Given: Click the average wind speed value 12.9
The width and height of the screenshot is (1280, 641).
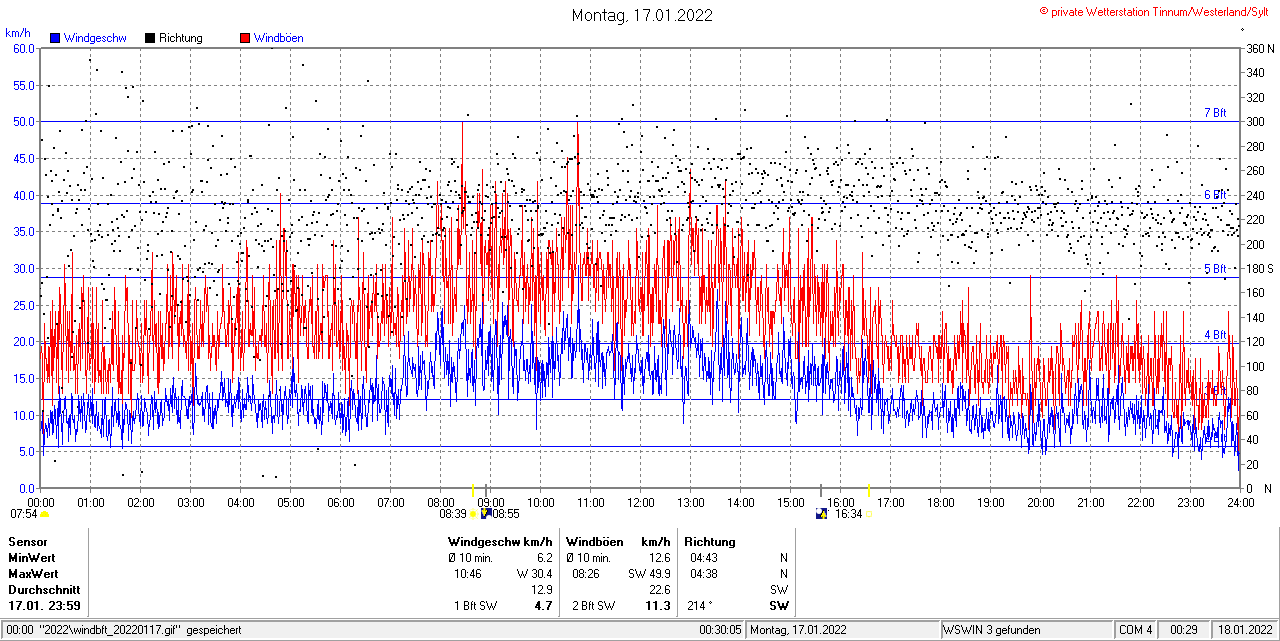Looking at the screenshot, I should click(x=541, y=590).
